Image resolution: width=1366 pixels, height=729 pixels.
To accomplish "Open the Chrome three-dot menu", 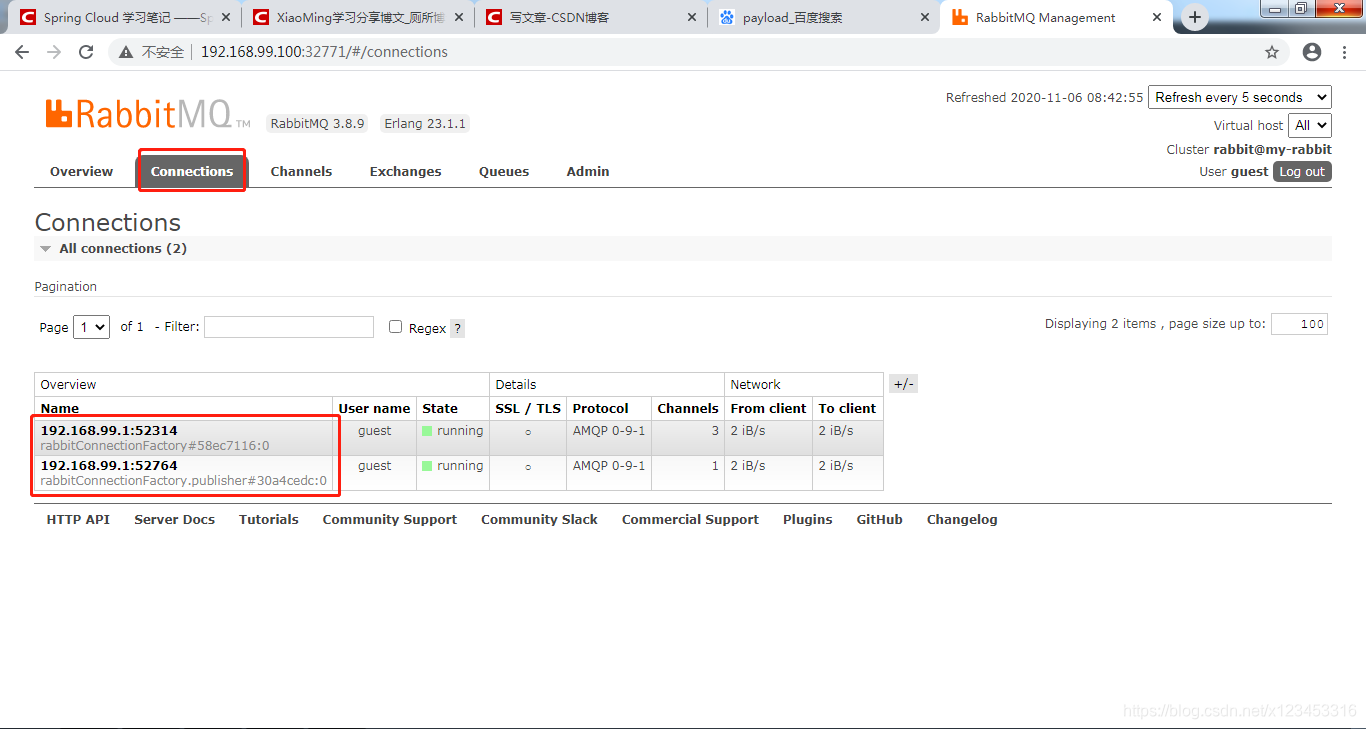I will point(1346,52).
